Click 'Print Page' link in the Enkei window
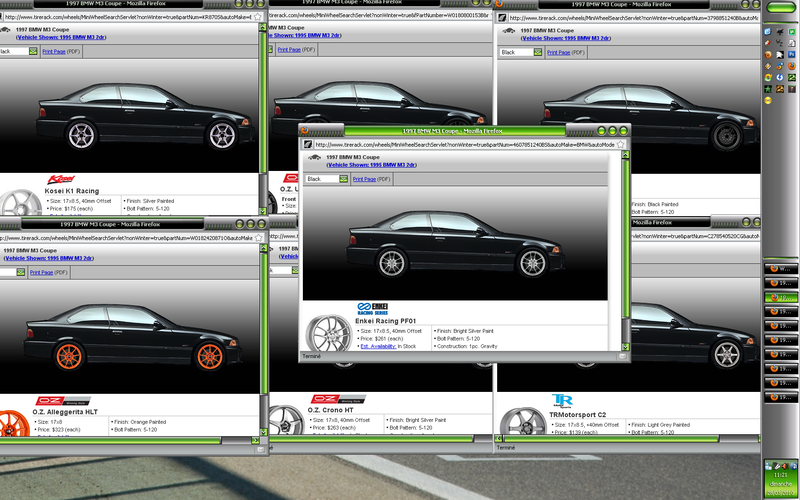 point(364,179)
